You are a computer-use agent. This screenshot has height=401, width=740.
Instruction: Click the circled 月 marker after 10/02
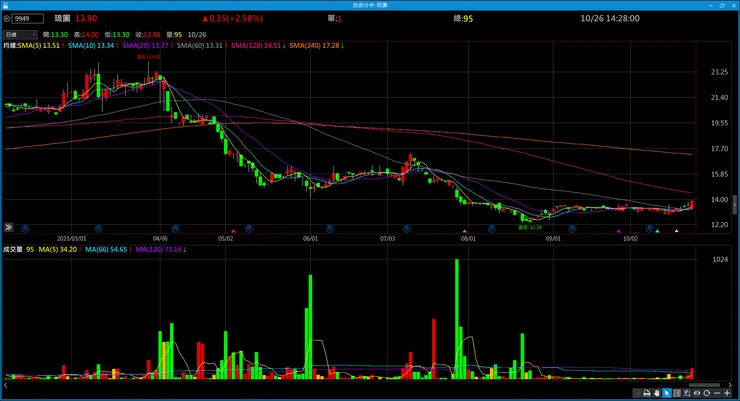649,228
